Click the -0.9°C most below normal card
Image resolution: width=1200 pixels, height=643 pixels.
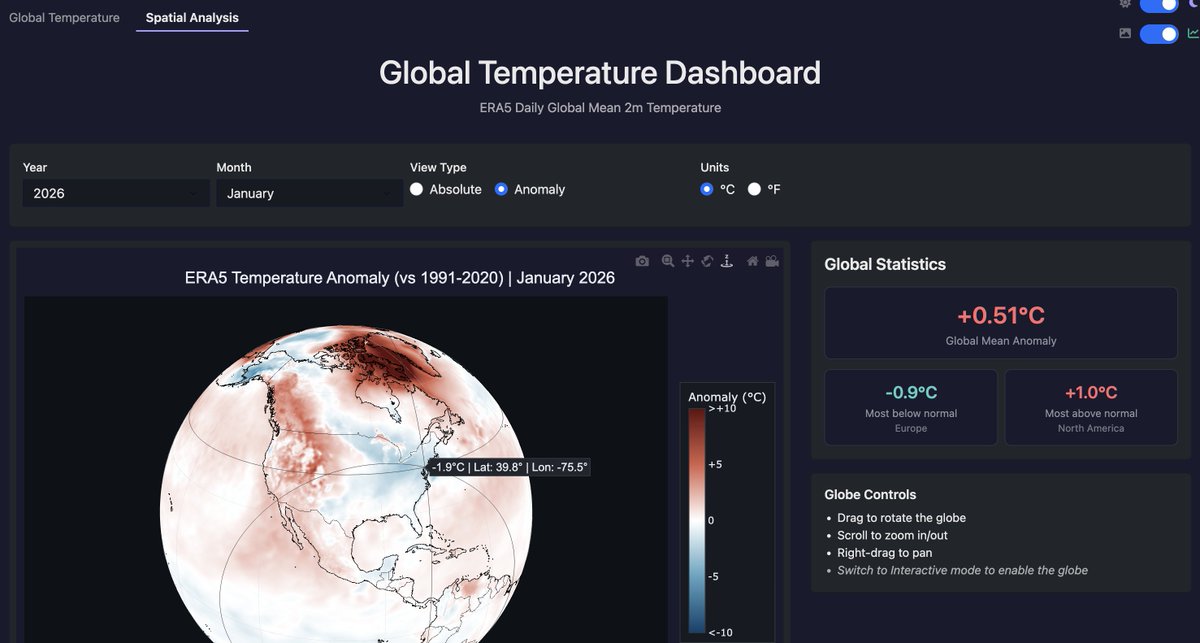click(x=911, y=407)
